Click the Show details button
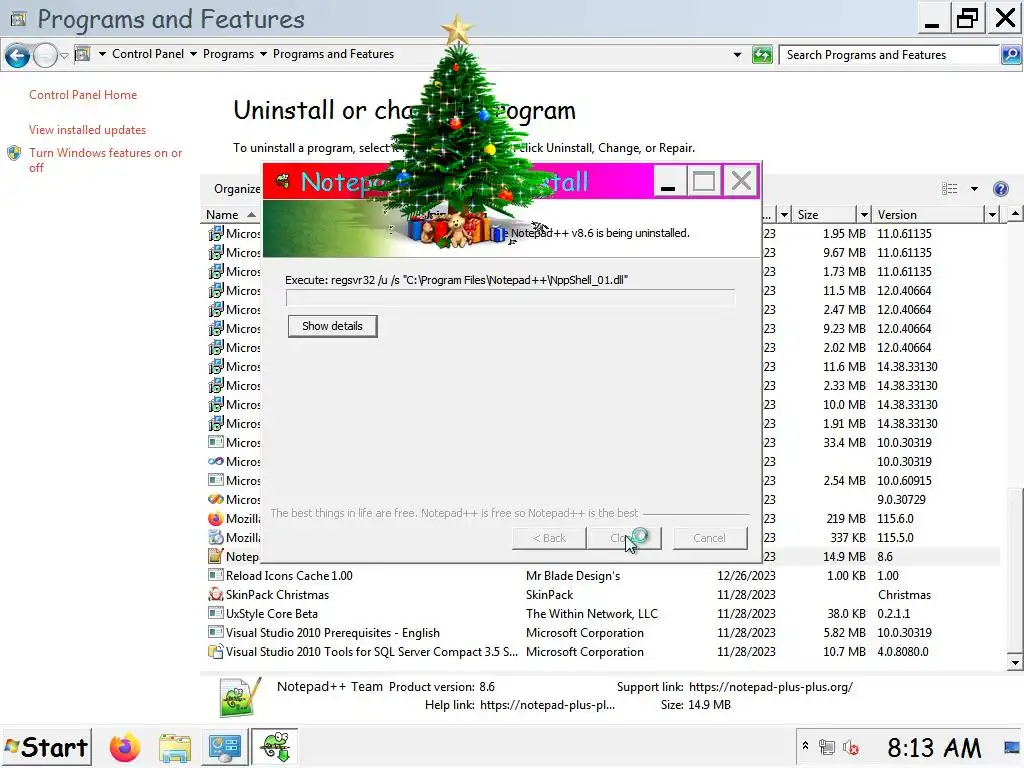The width and height of the screenshot is (1024, 768). point(332,326)
